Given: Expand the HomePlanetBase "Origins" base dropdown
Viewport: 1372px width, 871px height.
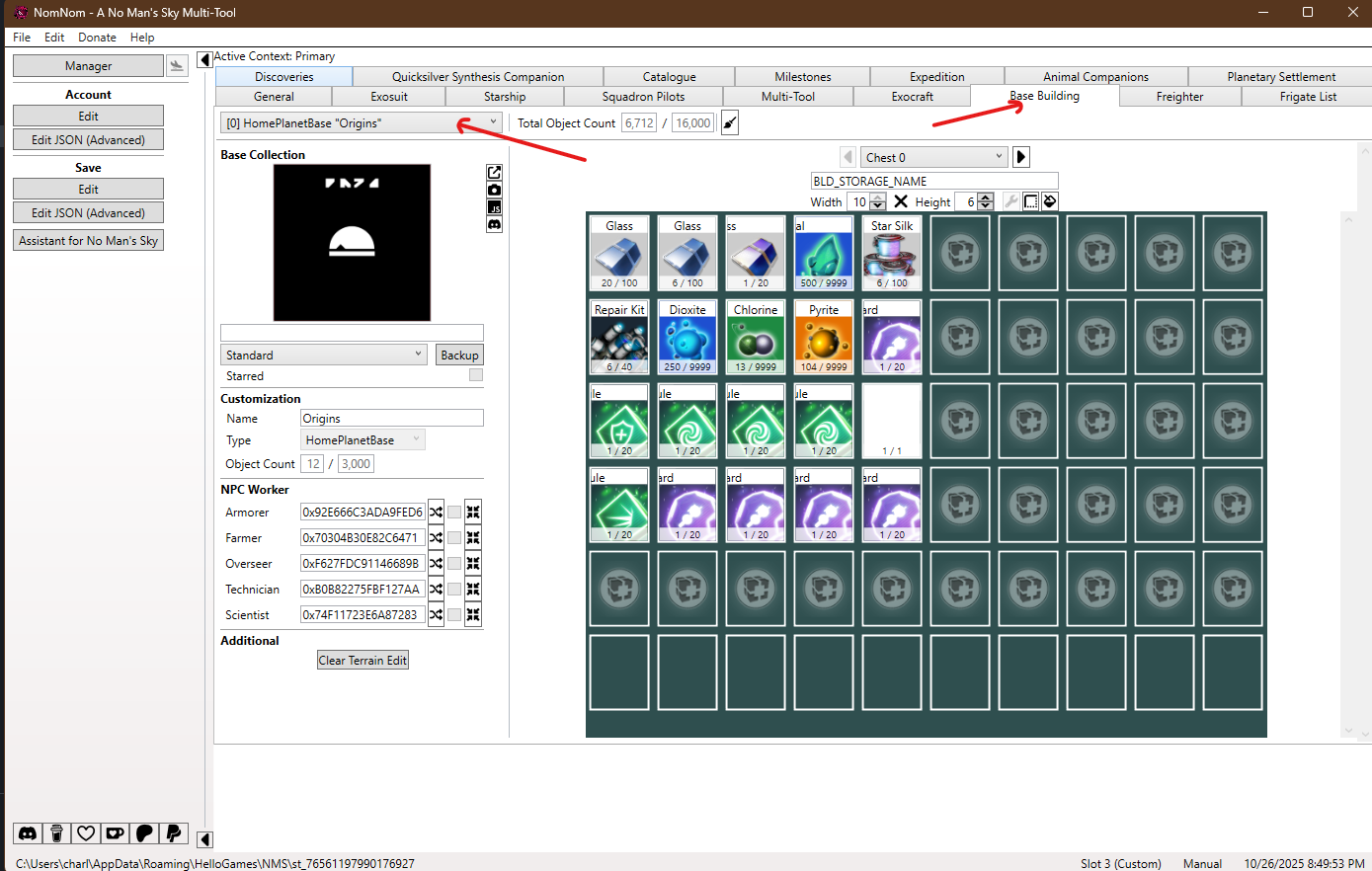Looking at the screenshot, I should point(361,123).
